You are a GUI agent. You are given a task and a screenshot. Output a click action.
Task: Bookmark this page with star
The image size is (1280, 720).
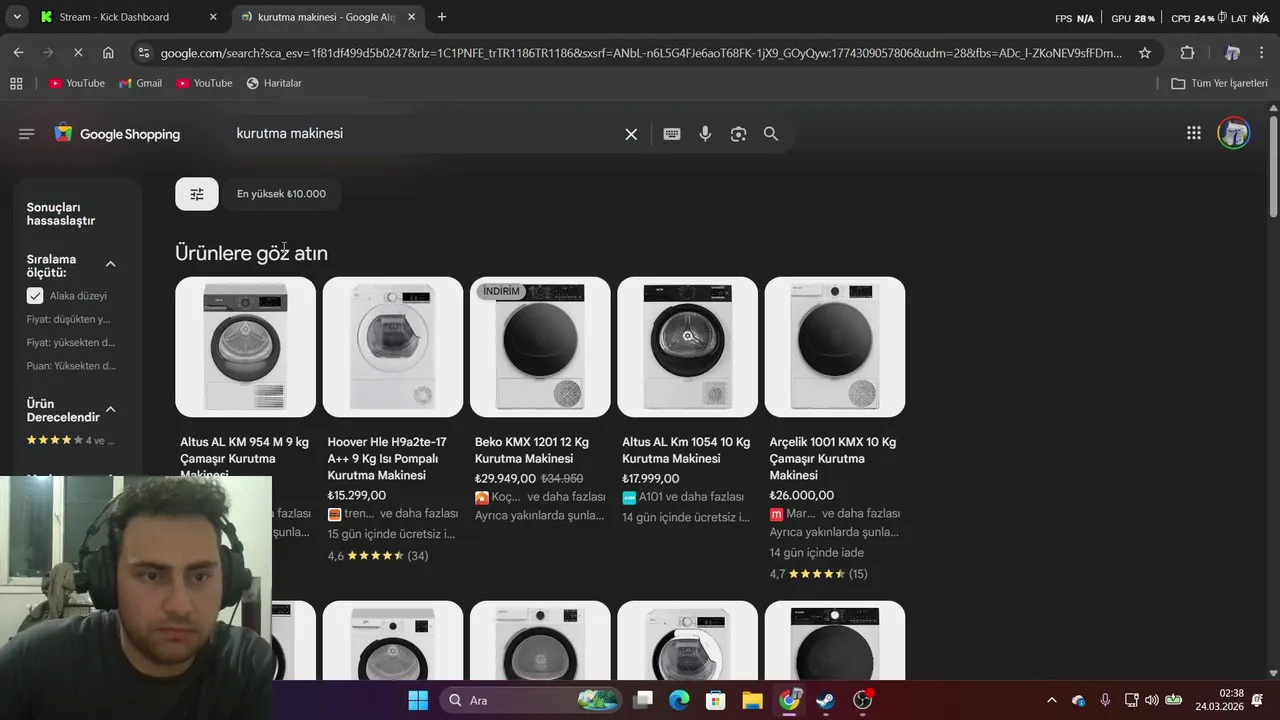[1145, 53]
